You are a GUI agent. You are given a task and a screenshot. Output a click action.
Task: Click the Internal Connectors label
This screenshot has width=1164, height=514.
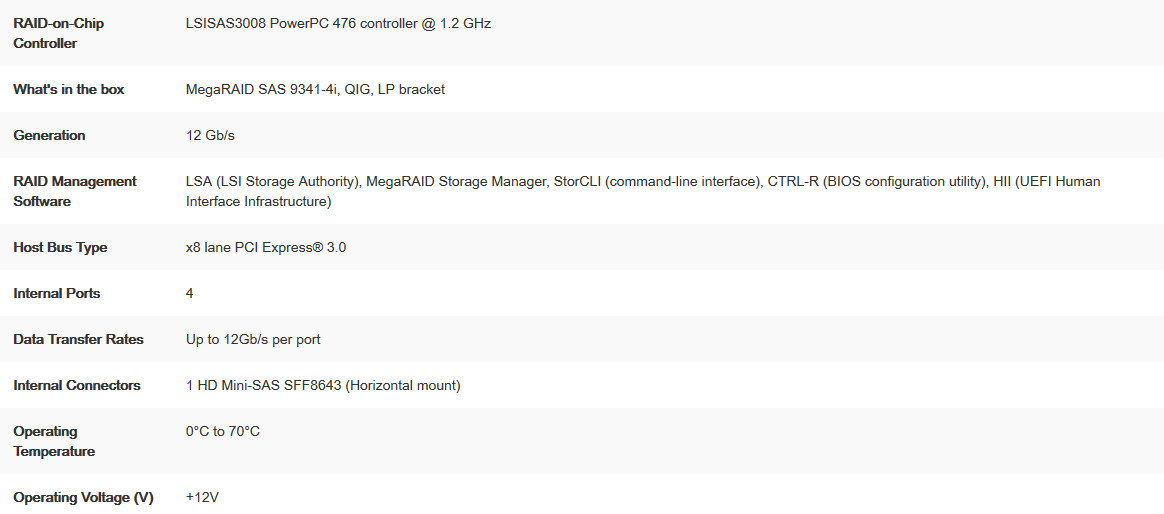77,386
